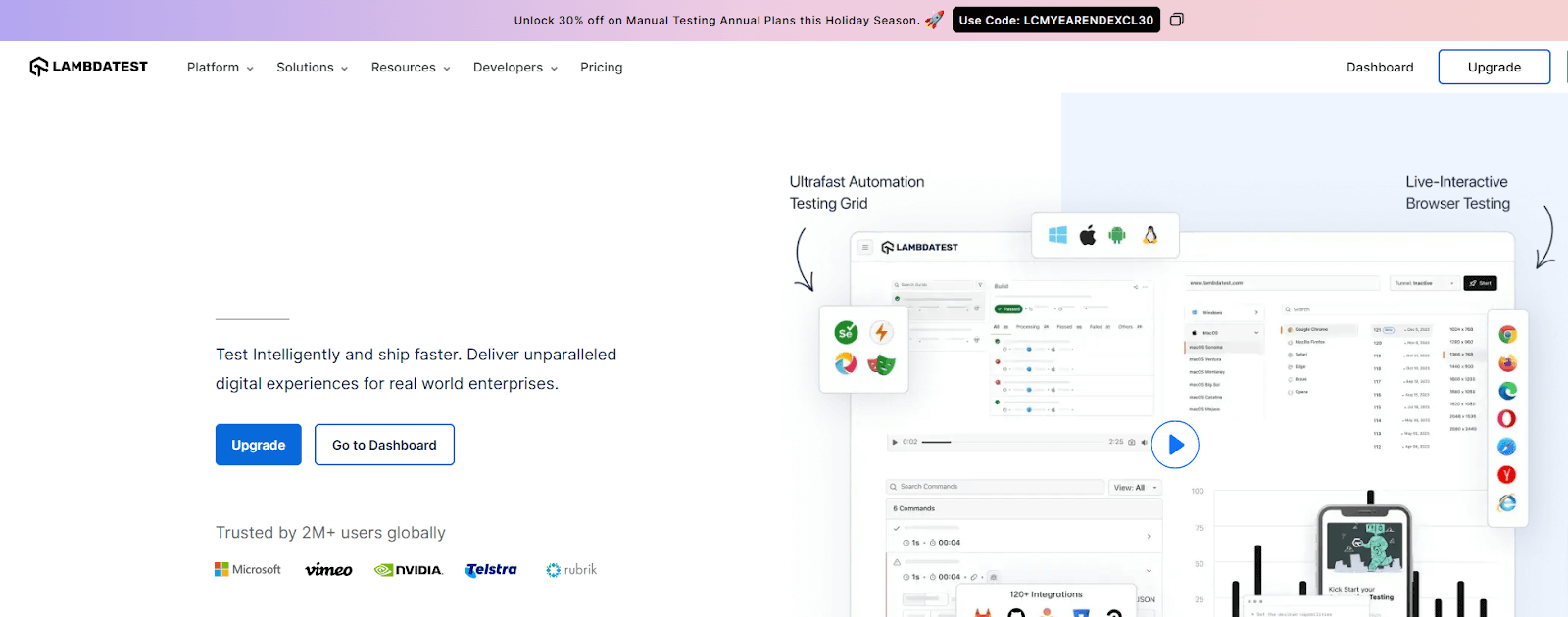Viewport: 1568px width, 617px height.
Task: Click the Android OS icon
Action: click(x=1117, y=235)
